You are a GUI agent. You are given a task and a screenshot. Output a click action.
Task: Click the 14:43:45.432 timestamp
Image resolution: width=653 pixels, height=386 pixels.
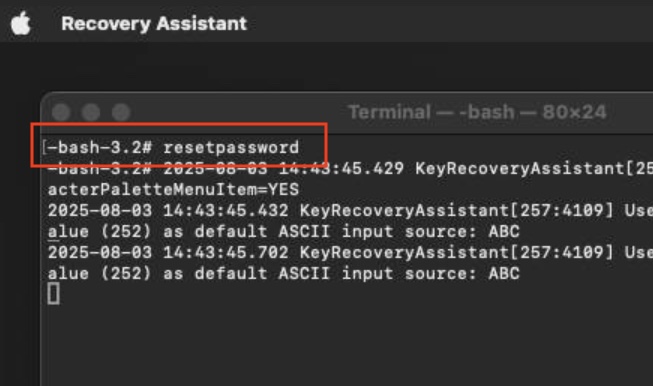point(226,211)
